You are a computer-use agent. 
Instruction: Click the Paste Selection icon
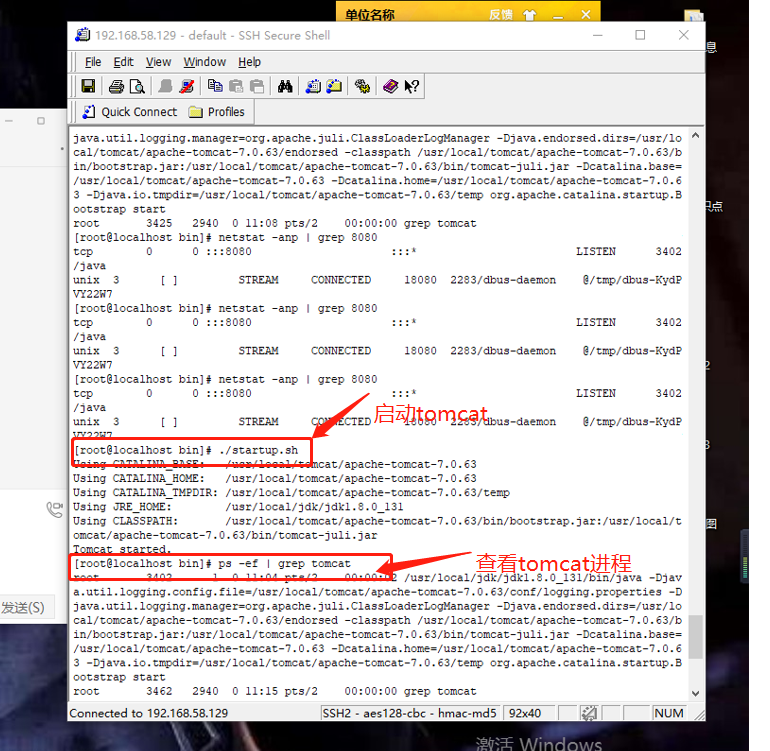tap(257, 87)
